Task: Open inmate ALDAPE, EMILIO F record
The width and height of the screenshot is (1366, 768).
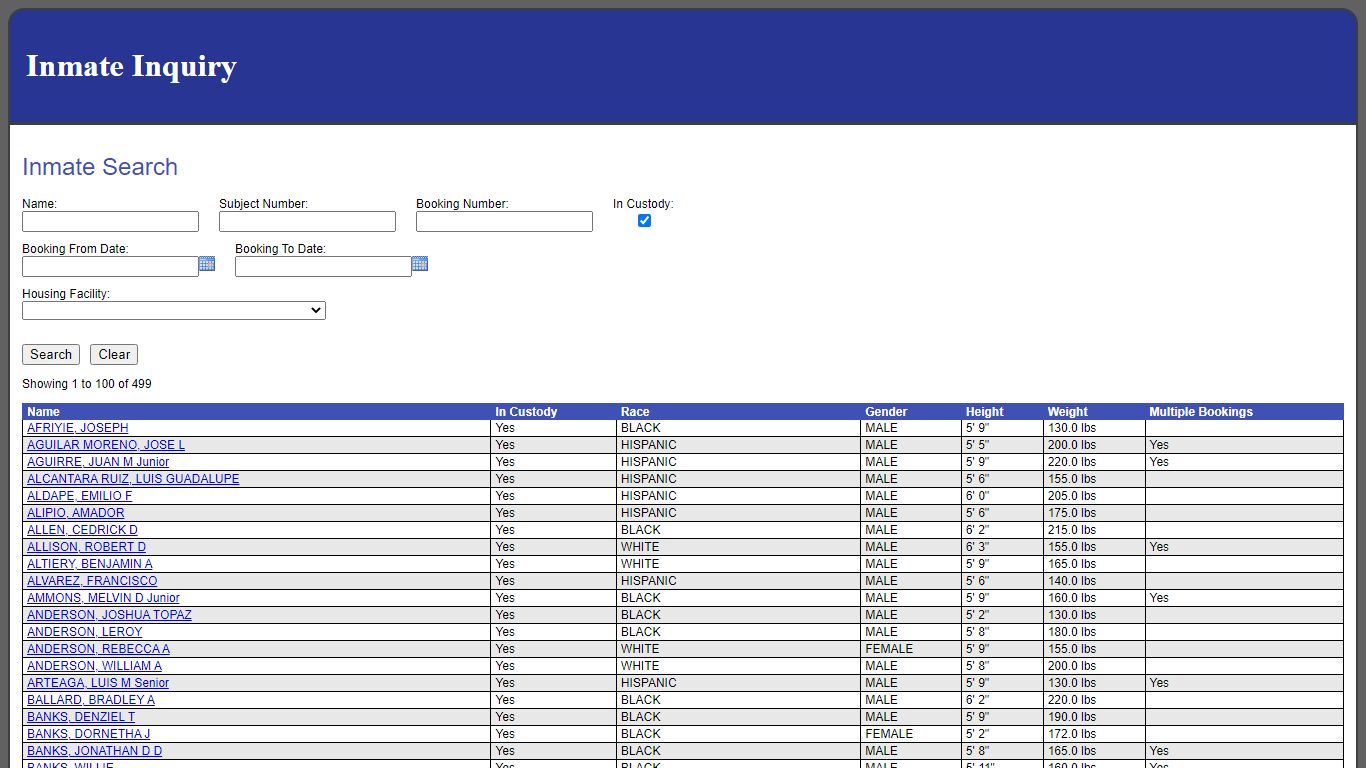Action: click(79, 496)
